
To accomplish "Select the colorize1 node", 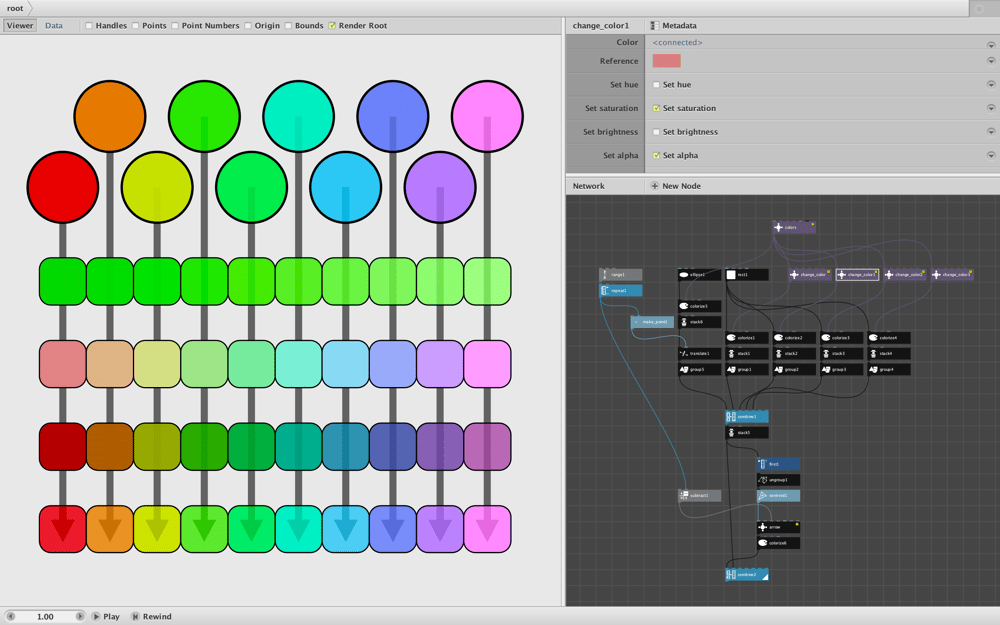I will [747, 338].
